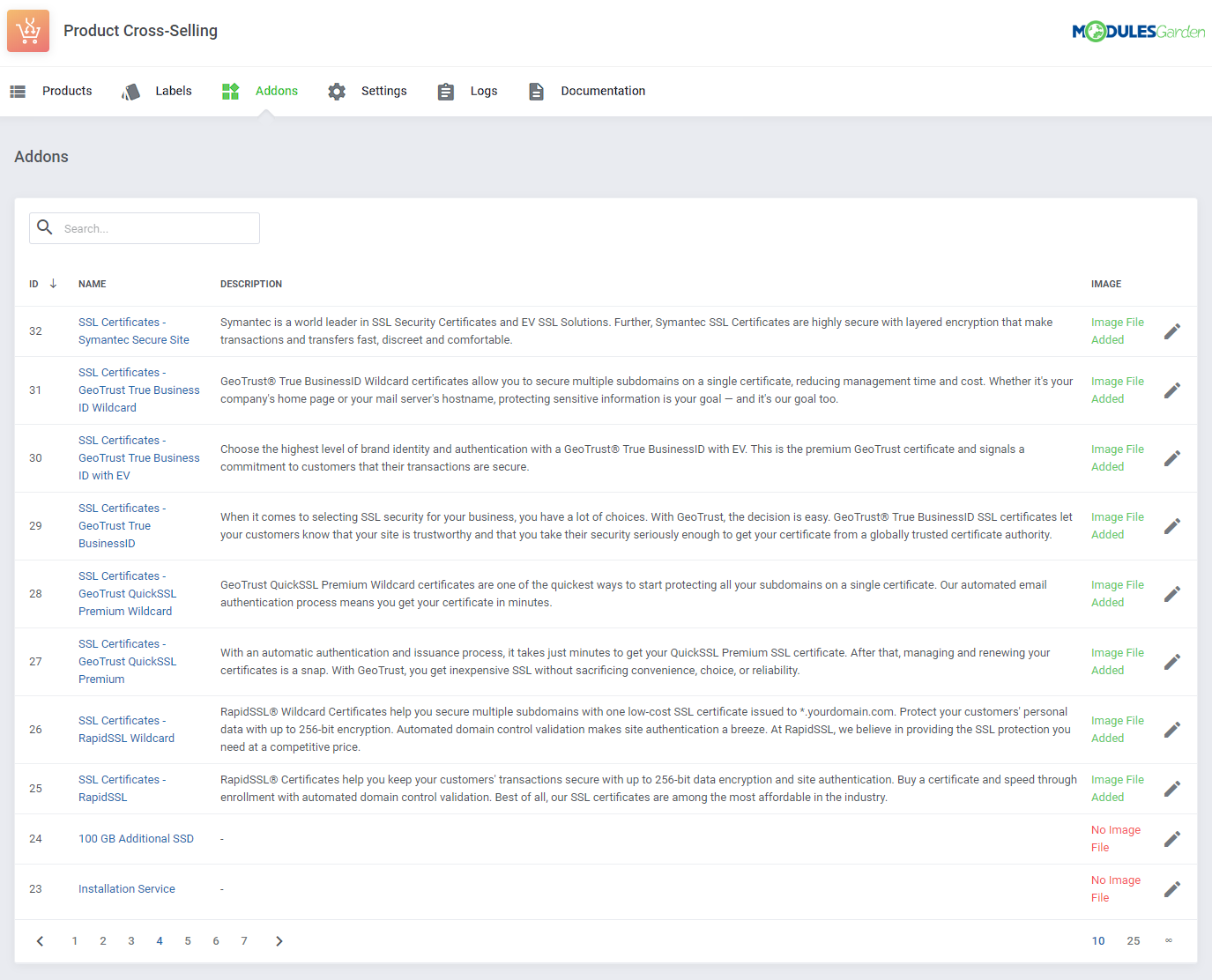This screenshot has width=1212, height=980.
Task: Show all entries with infinity option
Action: 1169,941
